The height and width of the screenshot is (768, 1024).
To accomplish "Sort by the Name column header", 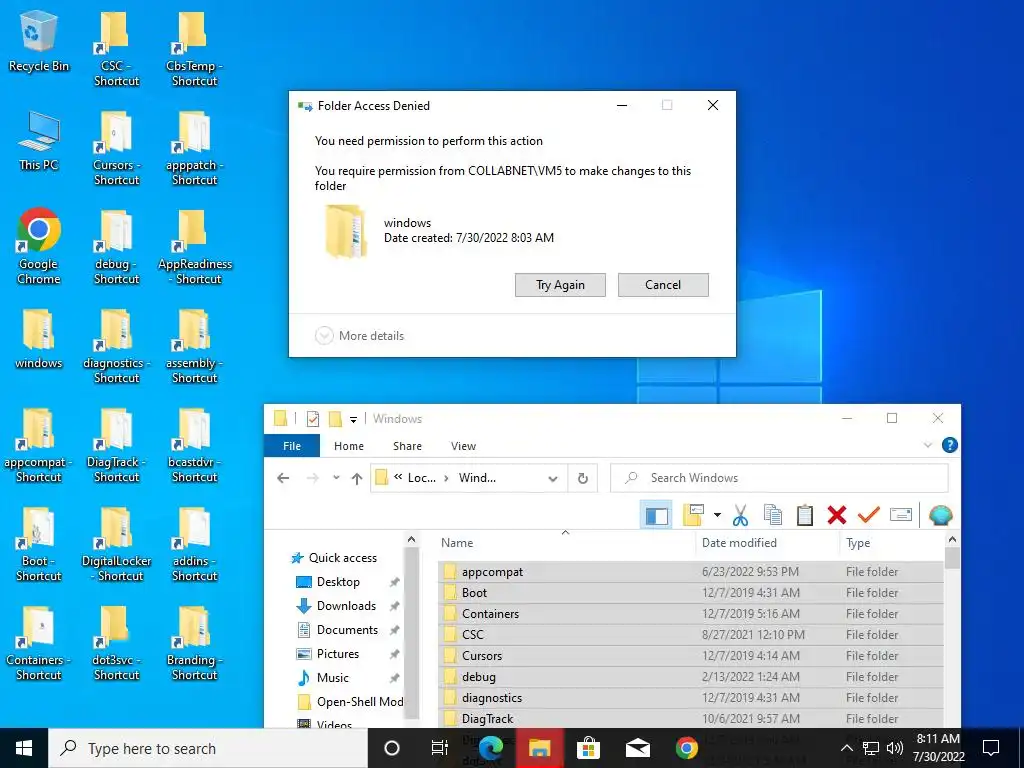I will tap(457, 543).
